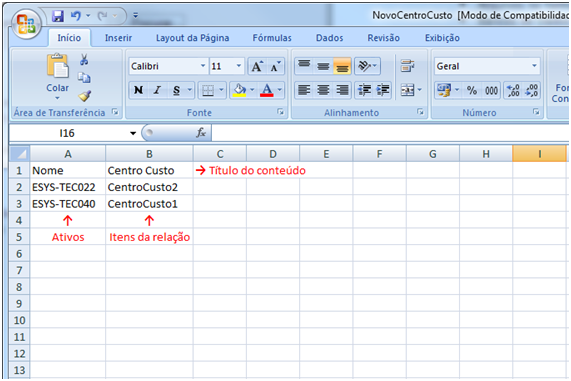Viewport: 571px width, 381px height.
Task: Open Número group dialog launcher
Action: tap(536, 112)
